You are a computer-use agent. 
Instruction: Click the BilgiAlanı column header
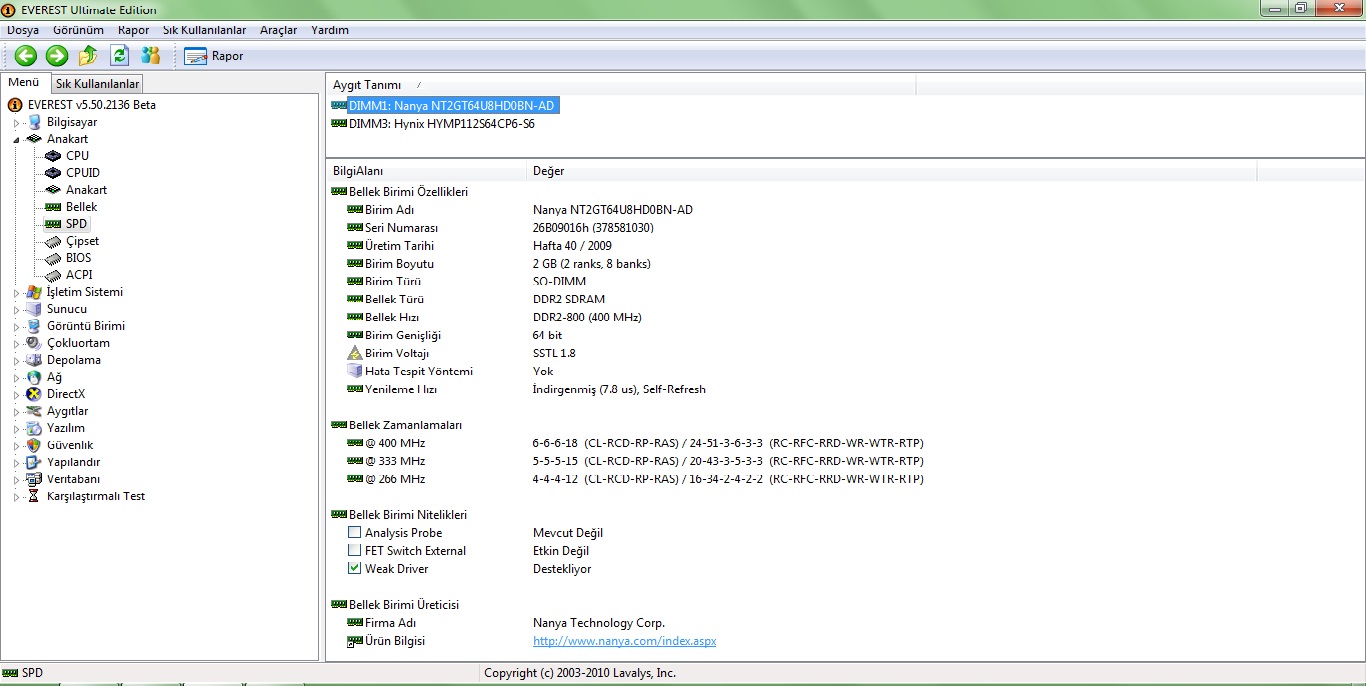(426, 171)
